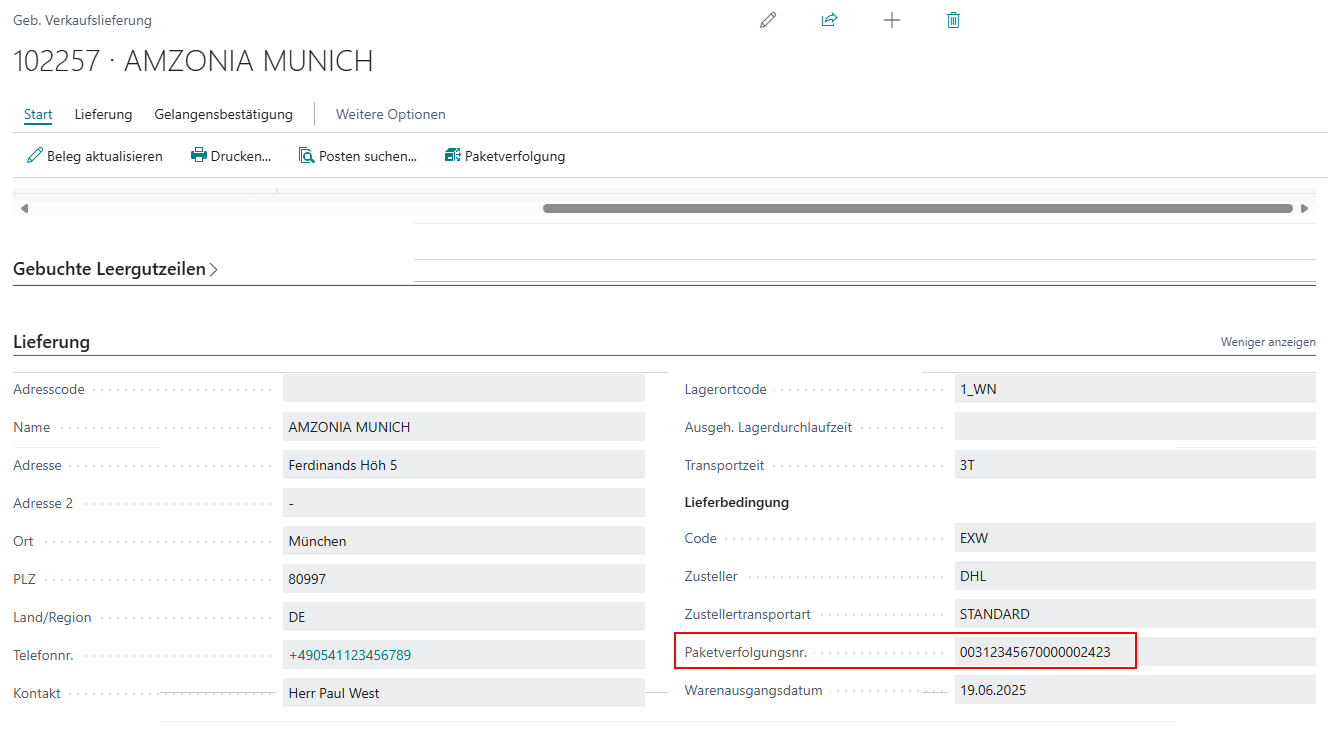Switch to the Lieferung tab
1328x743 pixels.
point(103,114)
